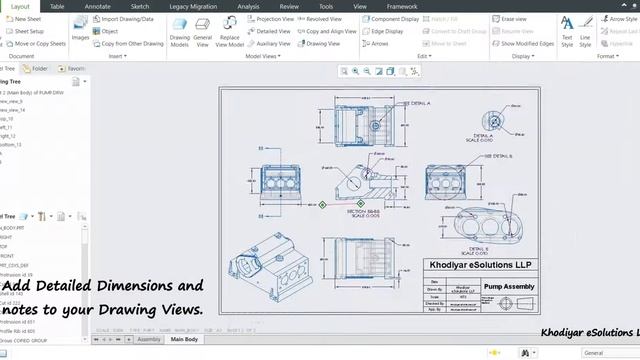Insert Images into the drawing
Viewport: 640px width, 360px height.
pos(80,28)
